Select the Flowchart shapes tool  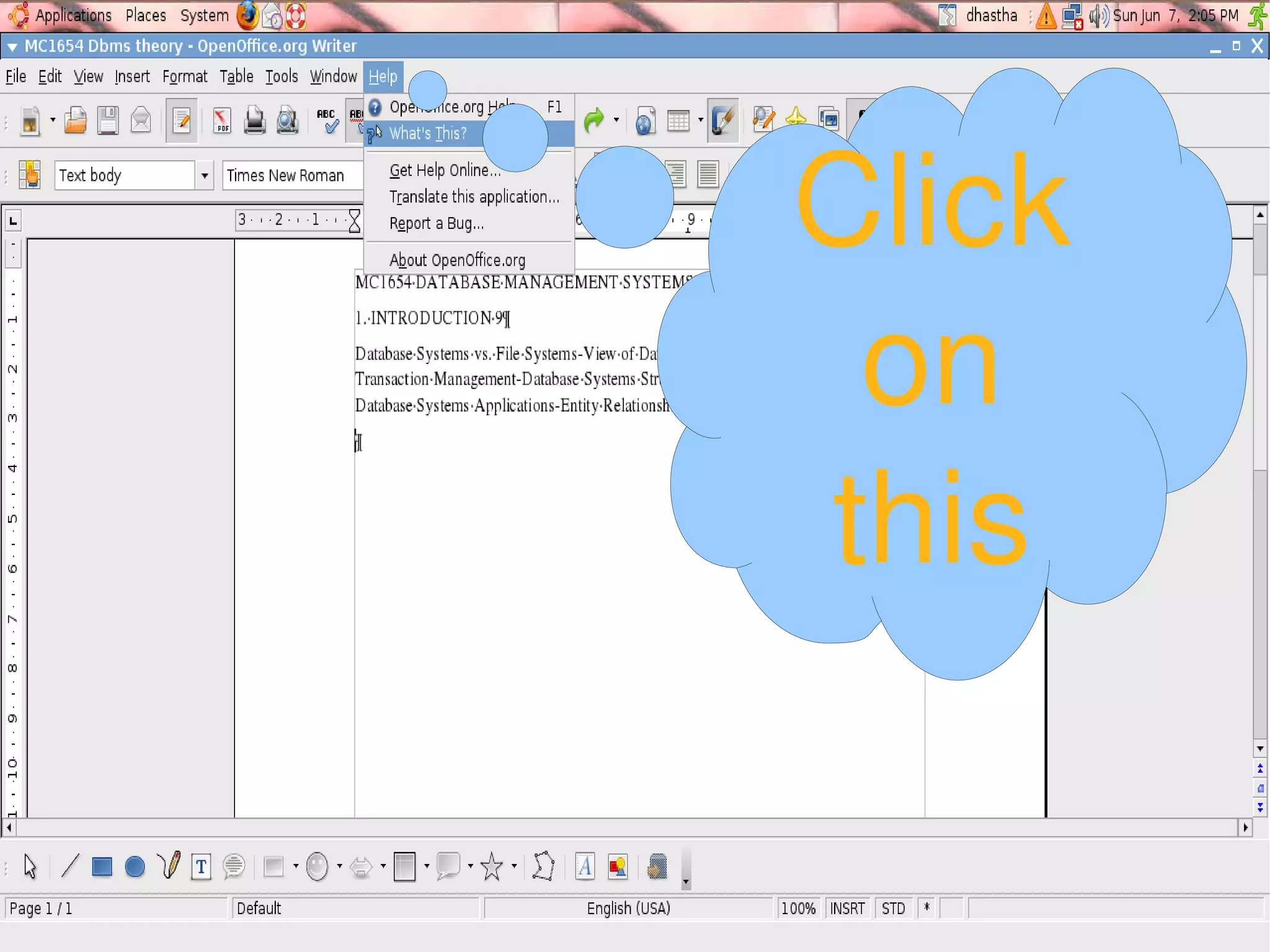click(x=405, y=866)
